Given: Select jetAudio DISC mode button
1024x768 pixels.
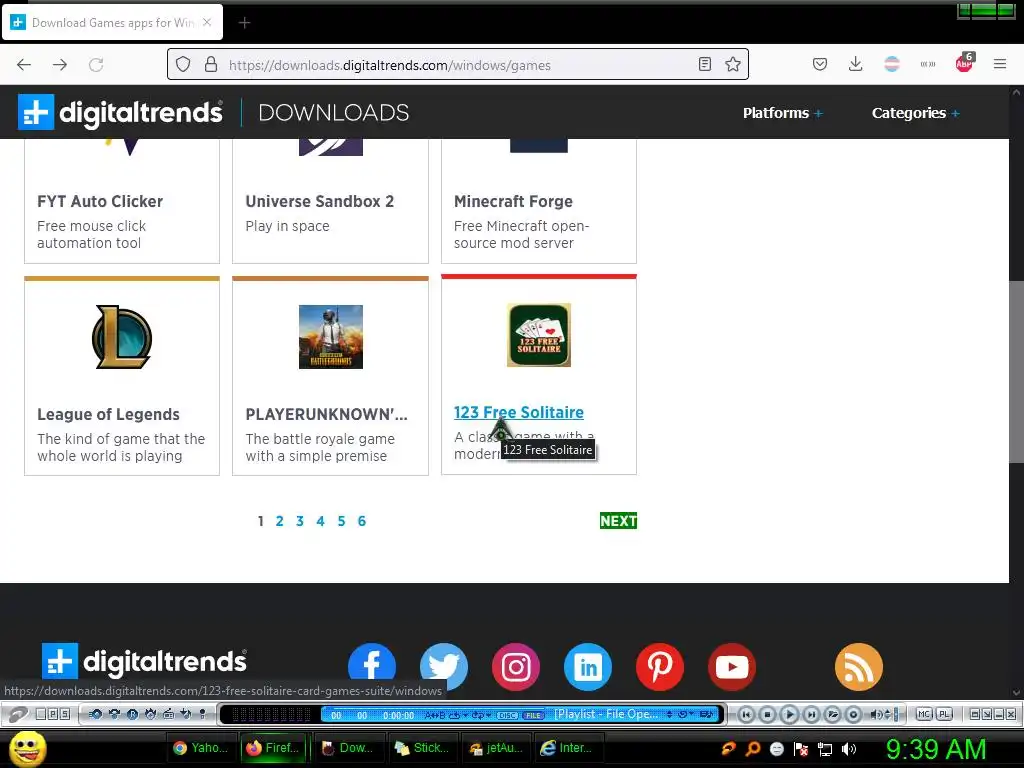Looking at the screenshot, I should pyautogui.click(x=507, y=715).
